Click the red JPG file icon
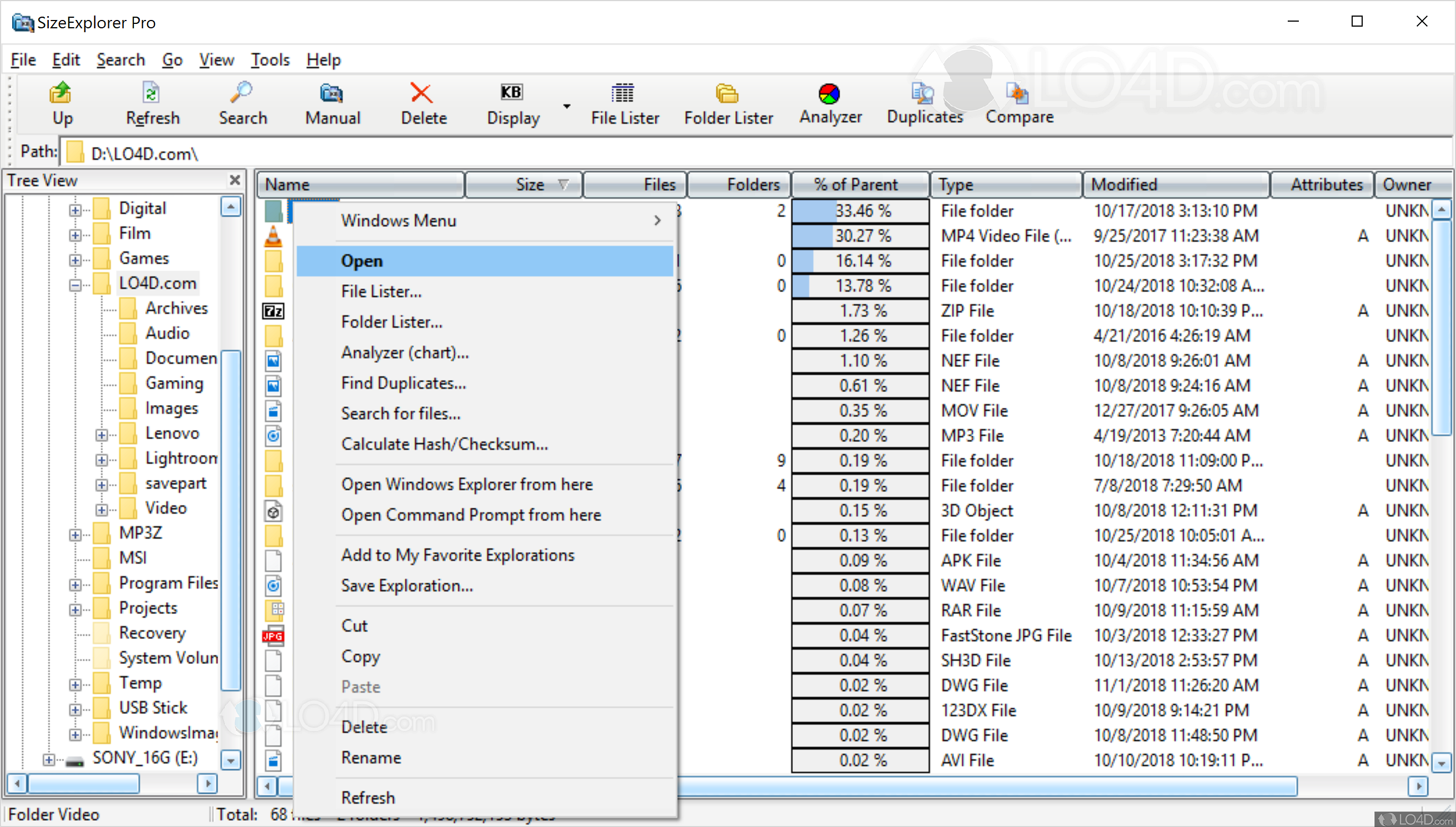1456x827 pixels. click(273, 636)
